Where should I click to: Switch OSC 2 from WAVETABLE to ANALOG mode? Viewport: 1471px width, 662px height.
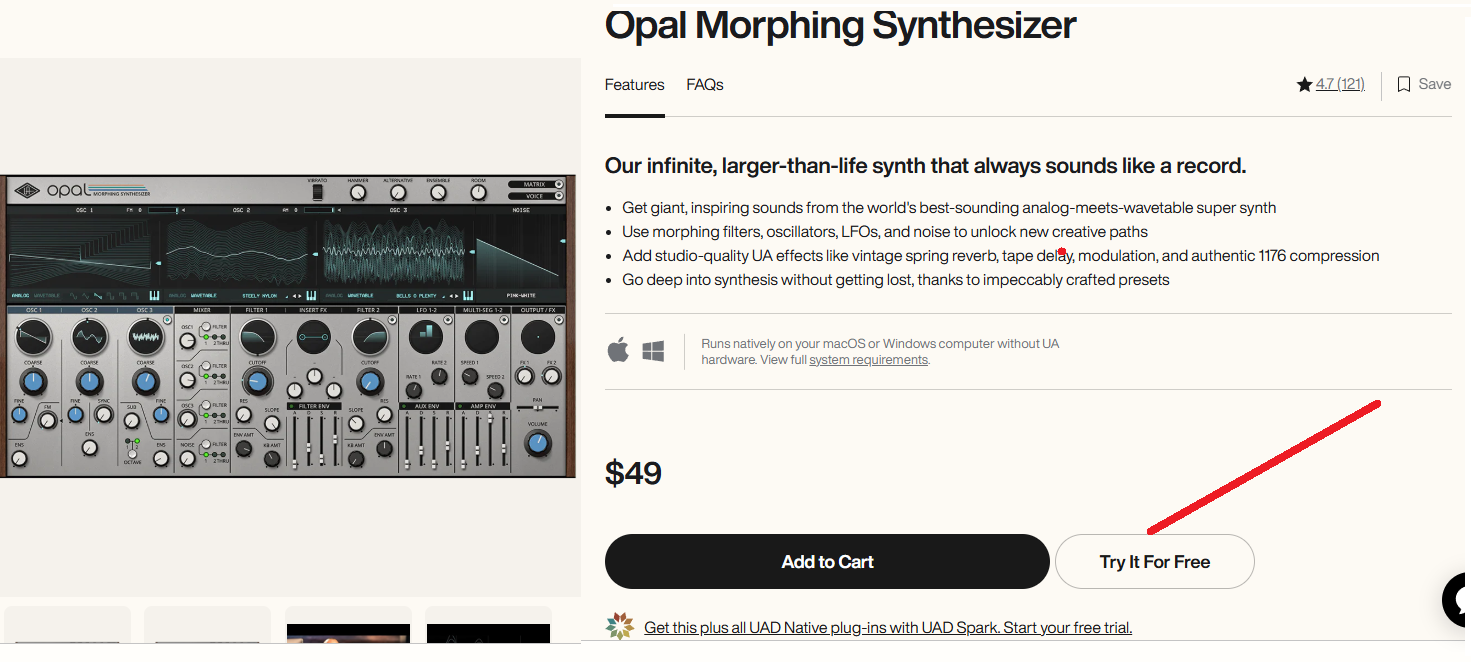(180, 296)
